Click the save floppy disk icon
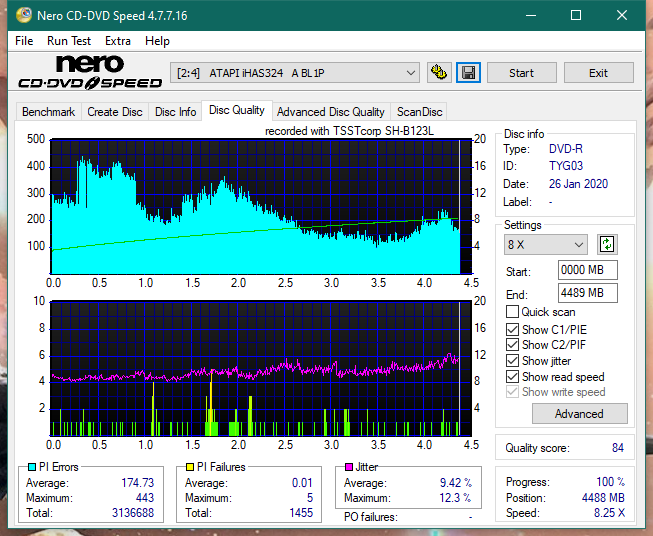The width and height of the screenshot is (653, 536). (x=469, y=73)
